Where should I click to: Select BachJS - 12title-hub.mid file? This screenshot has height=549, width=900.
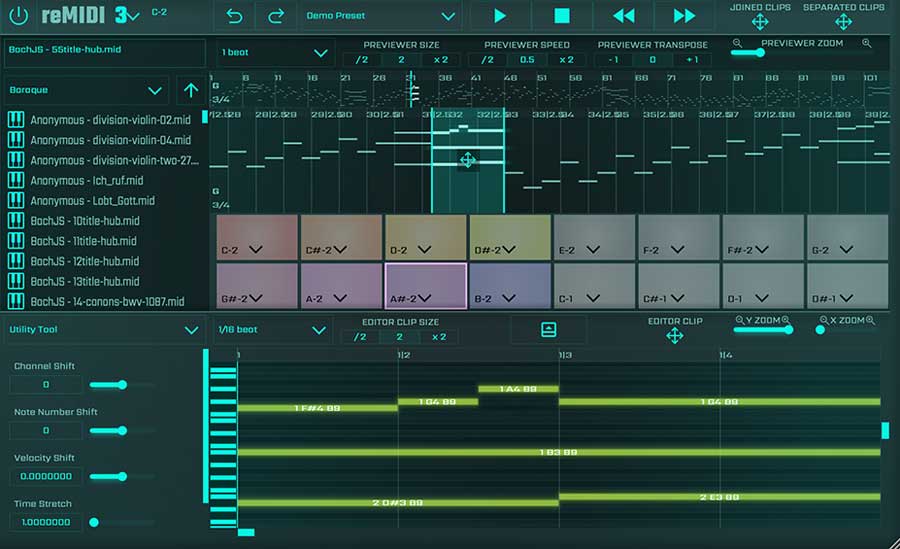click(x=85, y=261)
